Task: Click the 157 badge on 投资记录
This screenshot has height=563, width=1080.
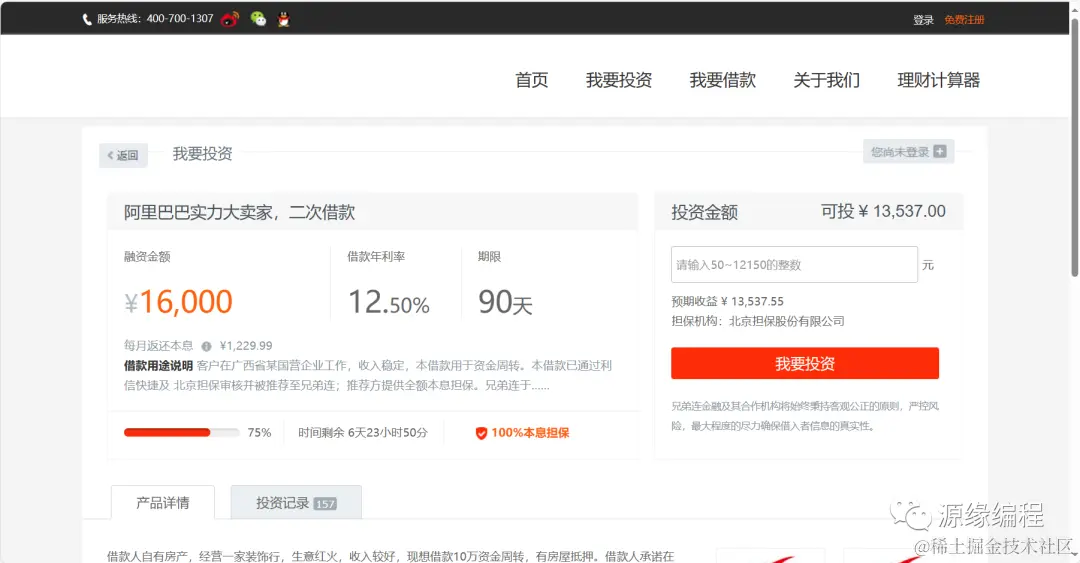Action: point(325,504)
